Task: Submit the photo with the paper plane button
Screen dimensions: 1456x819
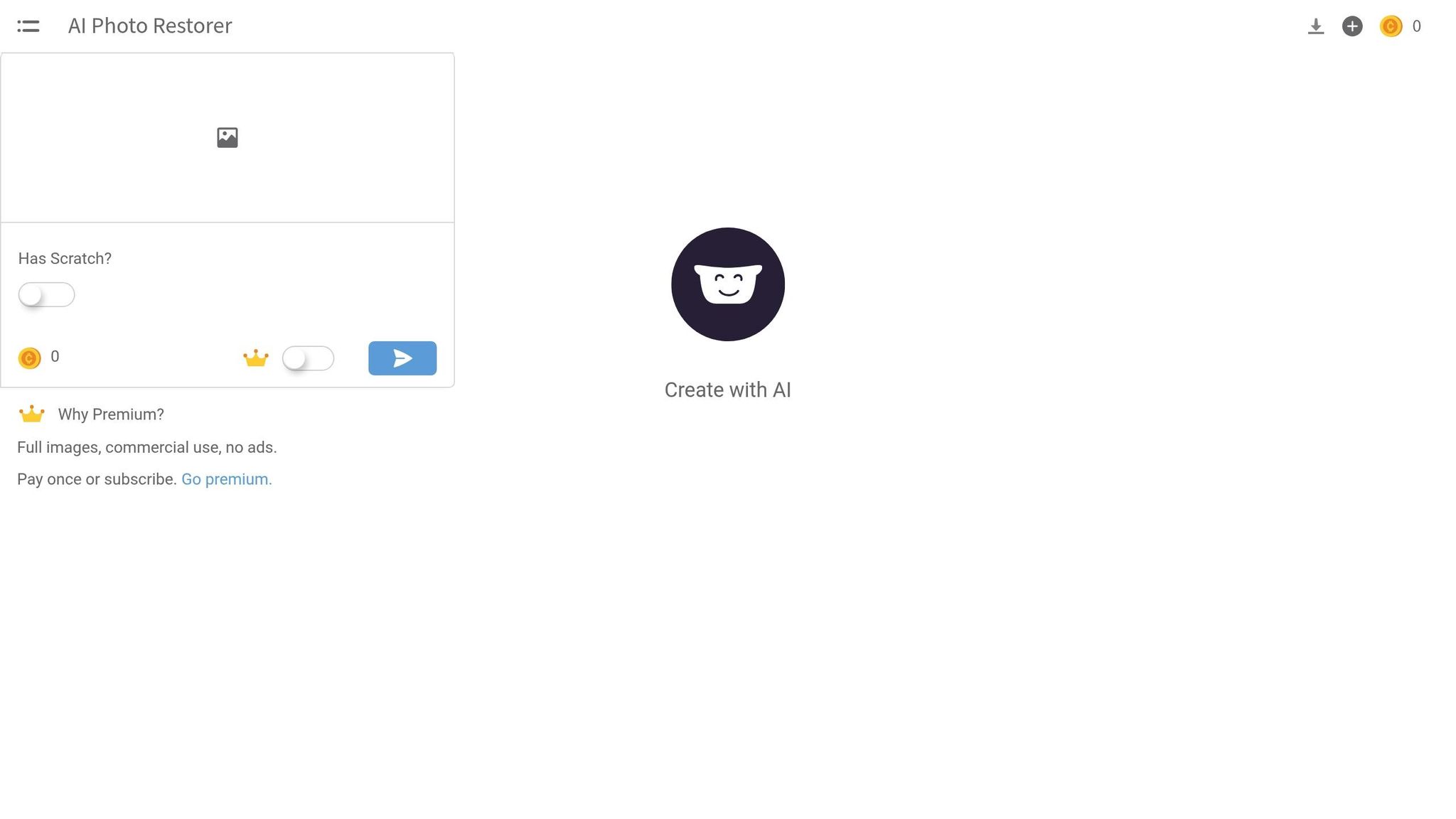Action: pos(402,358)
